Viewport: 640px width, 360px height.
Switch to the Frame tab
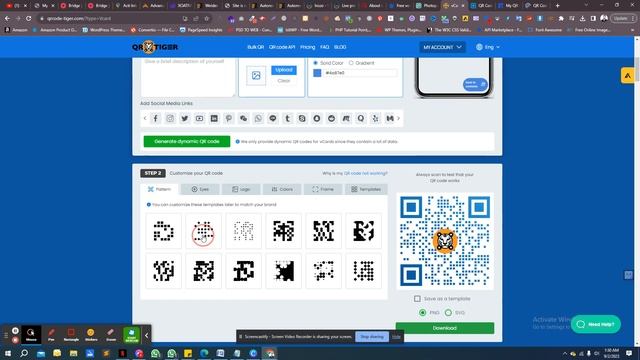[x=323, y=189]
